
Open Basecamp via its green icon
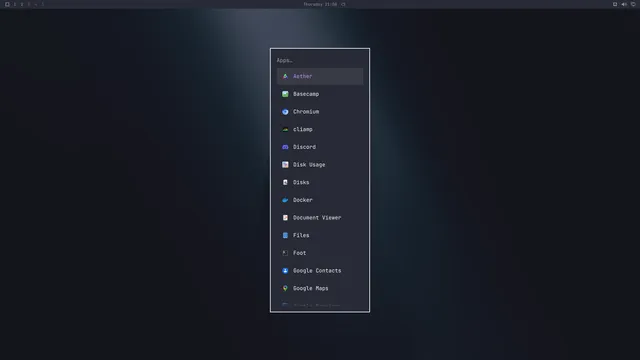285,94
